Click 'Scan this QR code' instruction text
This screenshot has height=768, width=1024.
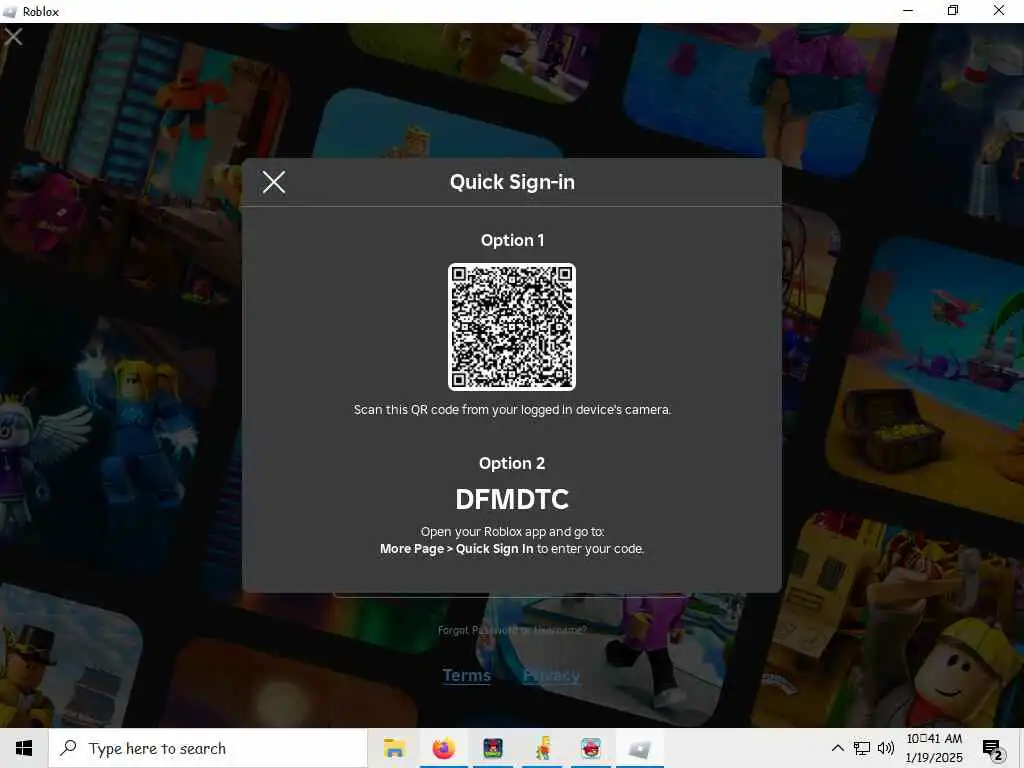(x=513, y=409)
